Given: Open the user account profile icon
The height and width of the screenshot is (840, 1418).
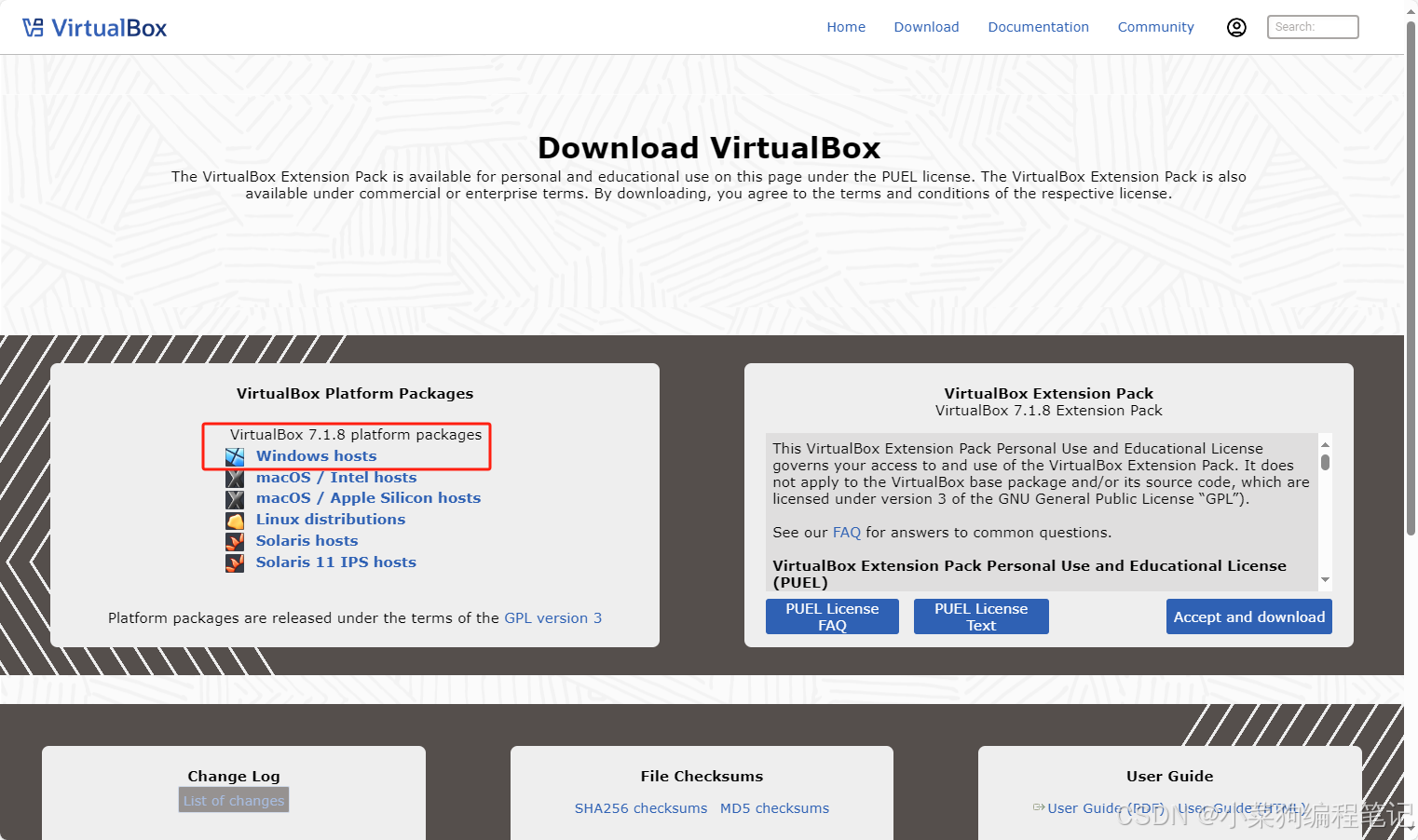Looking at the screenshot, I should [x=1236, y=27].
